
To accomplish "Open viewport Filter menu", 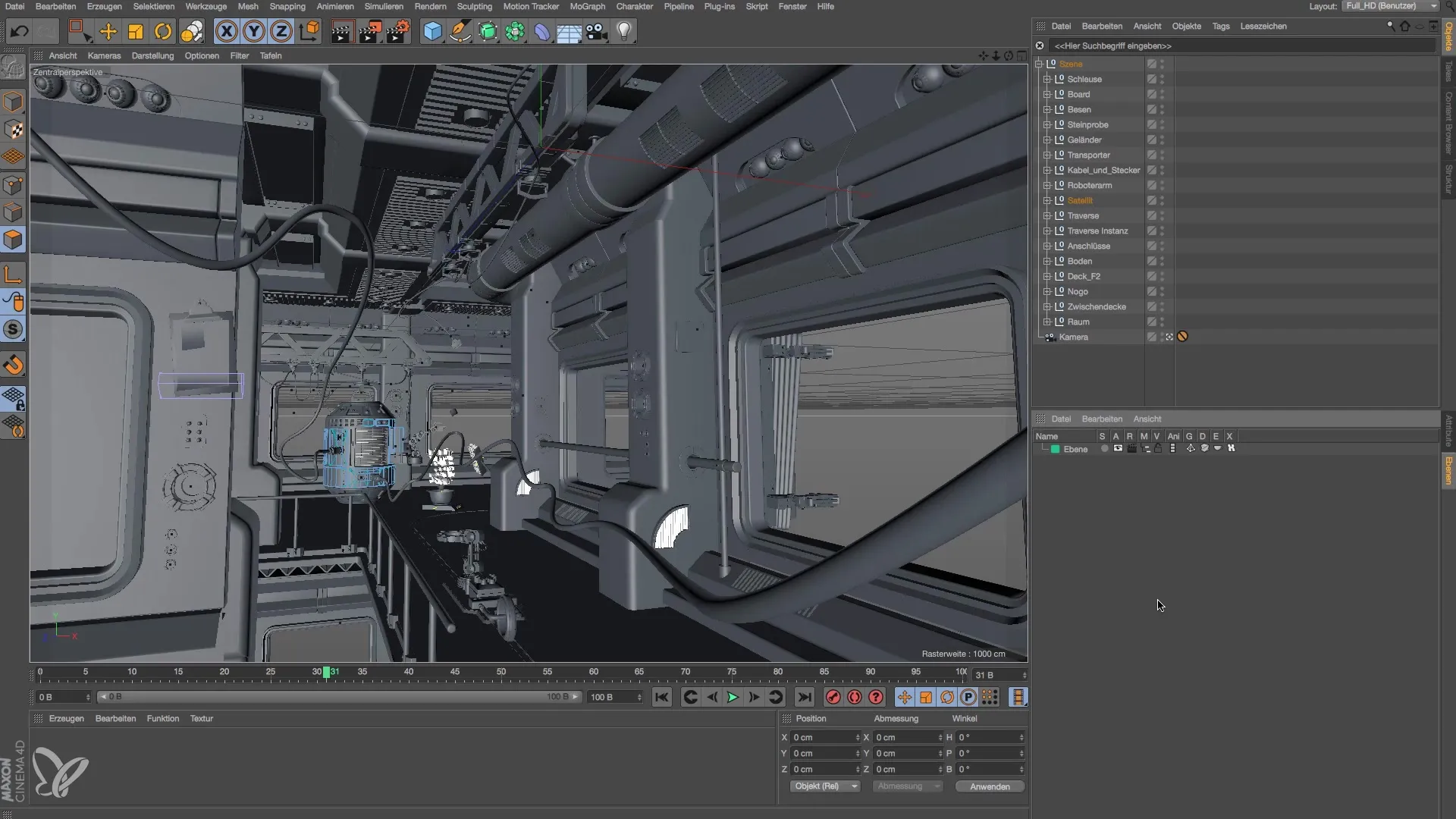I will pyautogui.click(x=239, y=55).
